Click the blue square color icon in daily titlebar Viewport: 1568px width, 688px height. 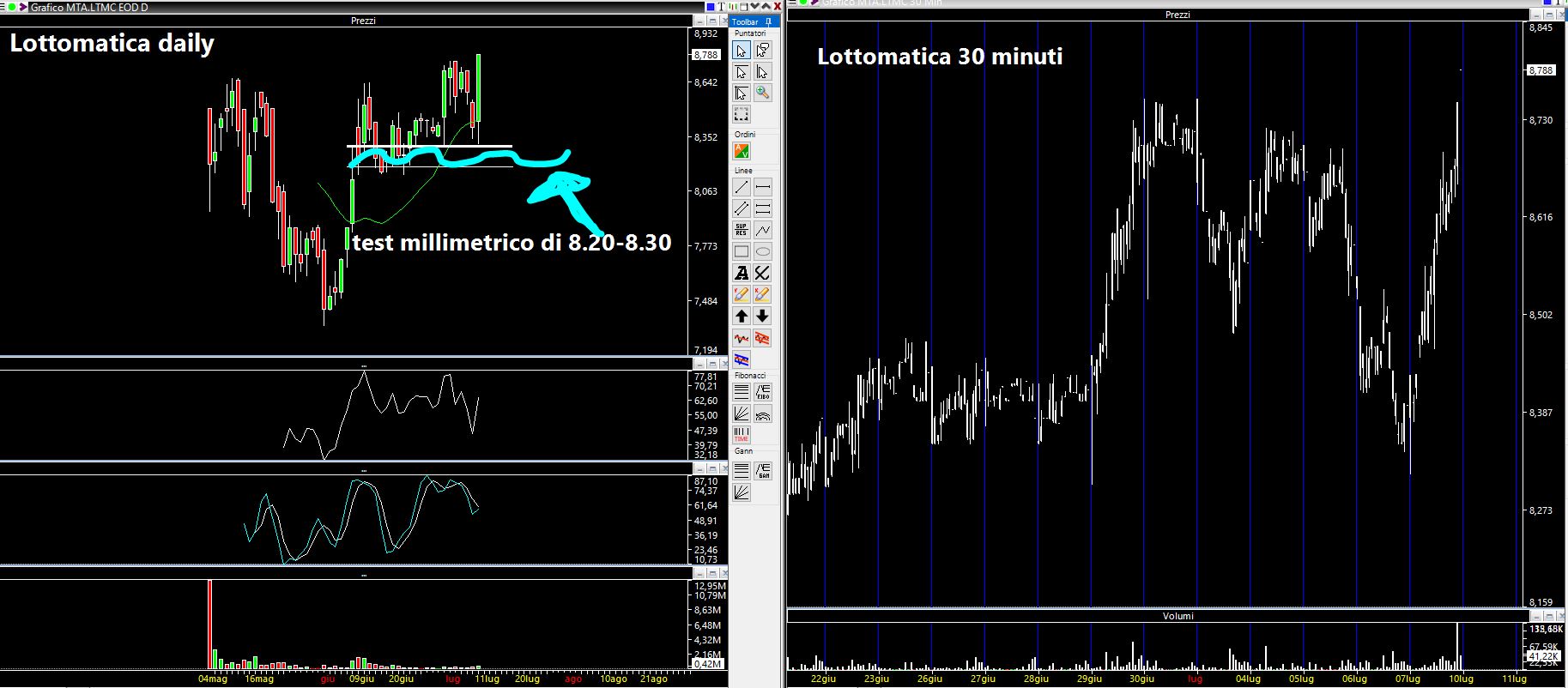[711, 7]
